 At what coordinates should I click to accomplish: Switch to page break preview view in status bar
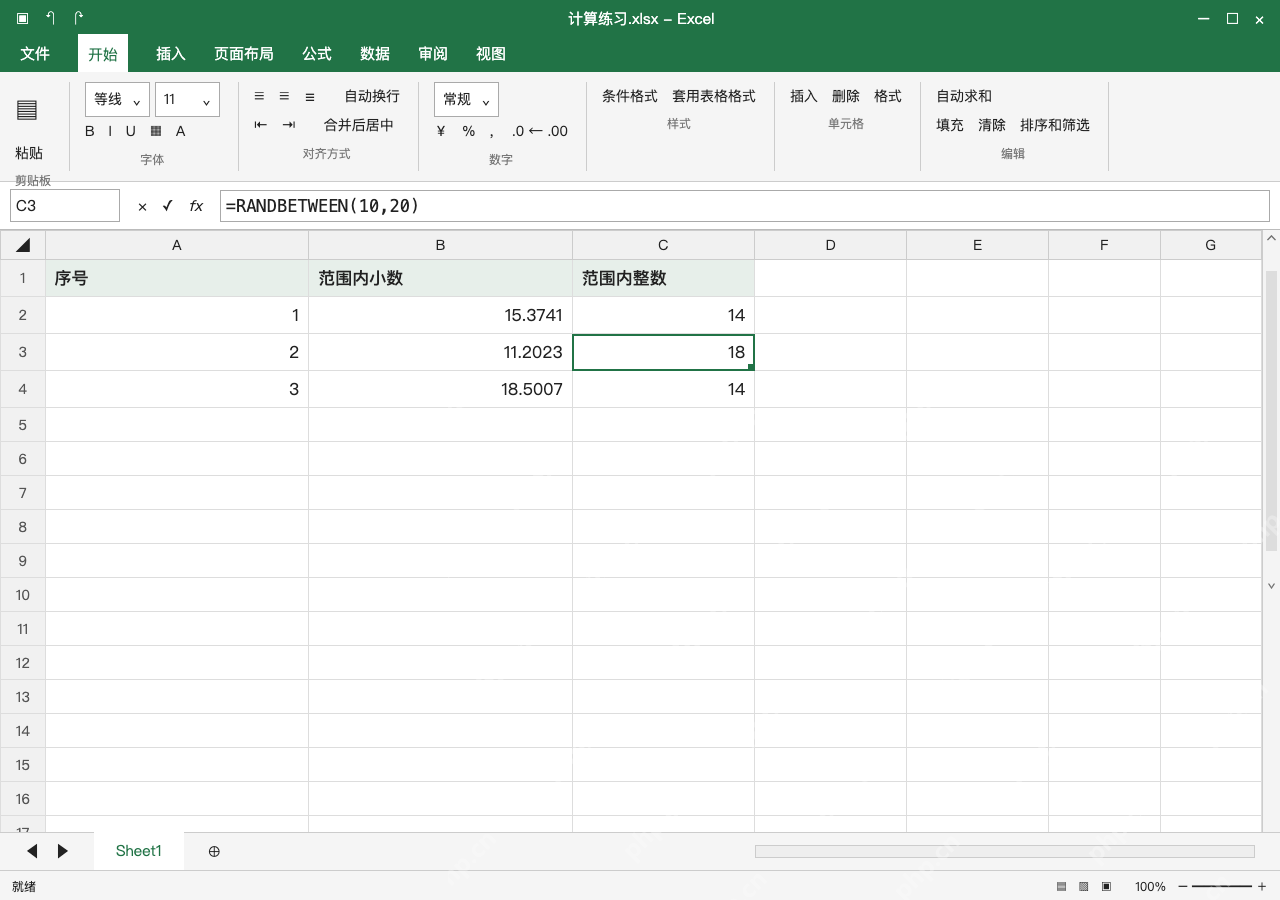pos(1107,887)
